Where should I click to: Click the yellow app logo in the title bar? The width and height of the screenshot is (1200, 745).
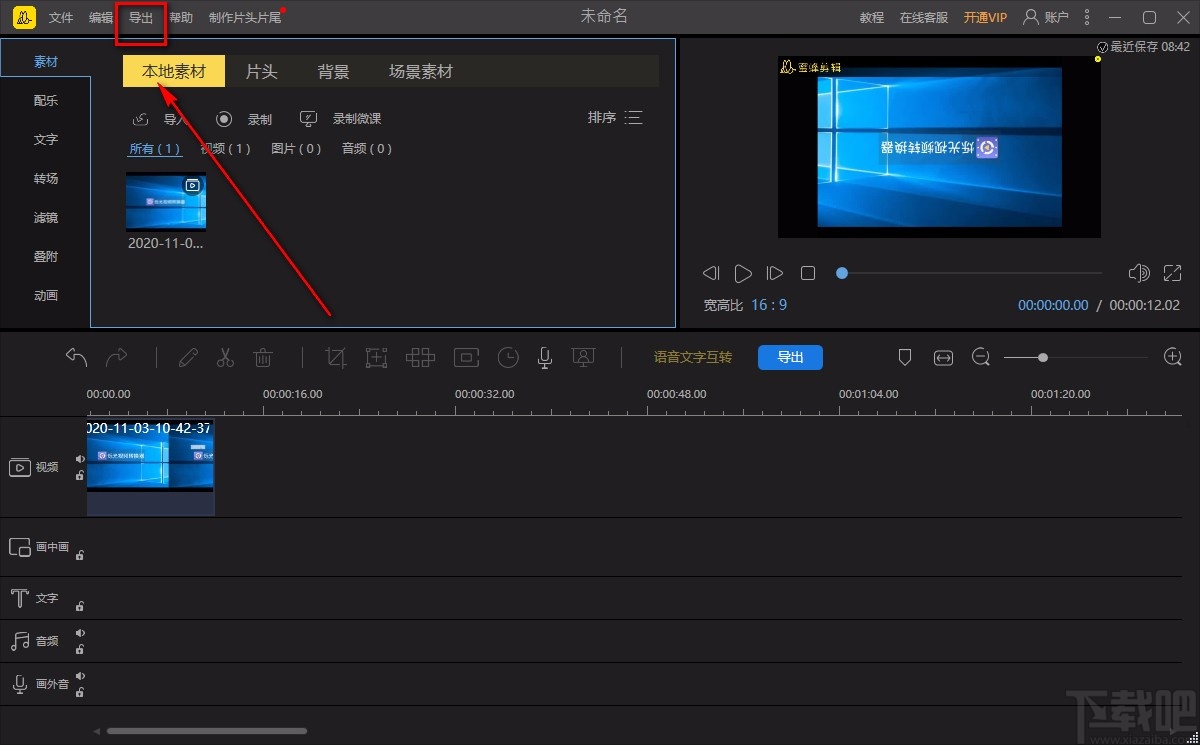(25, 17)
